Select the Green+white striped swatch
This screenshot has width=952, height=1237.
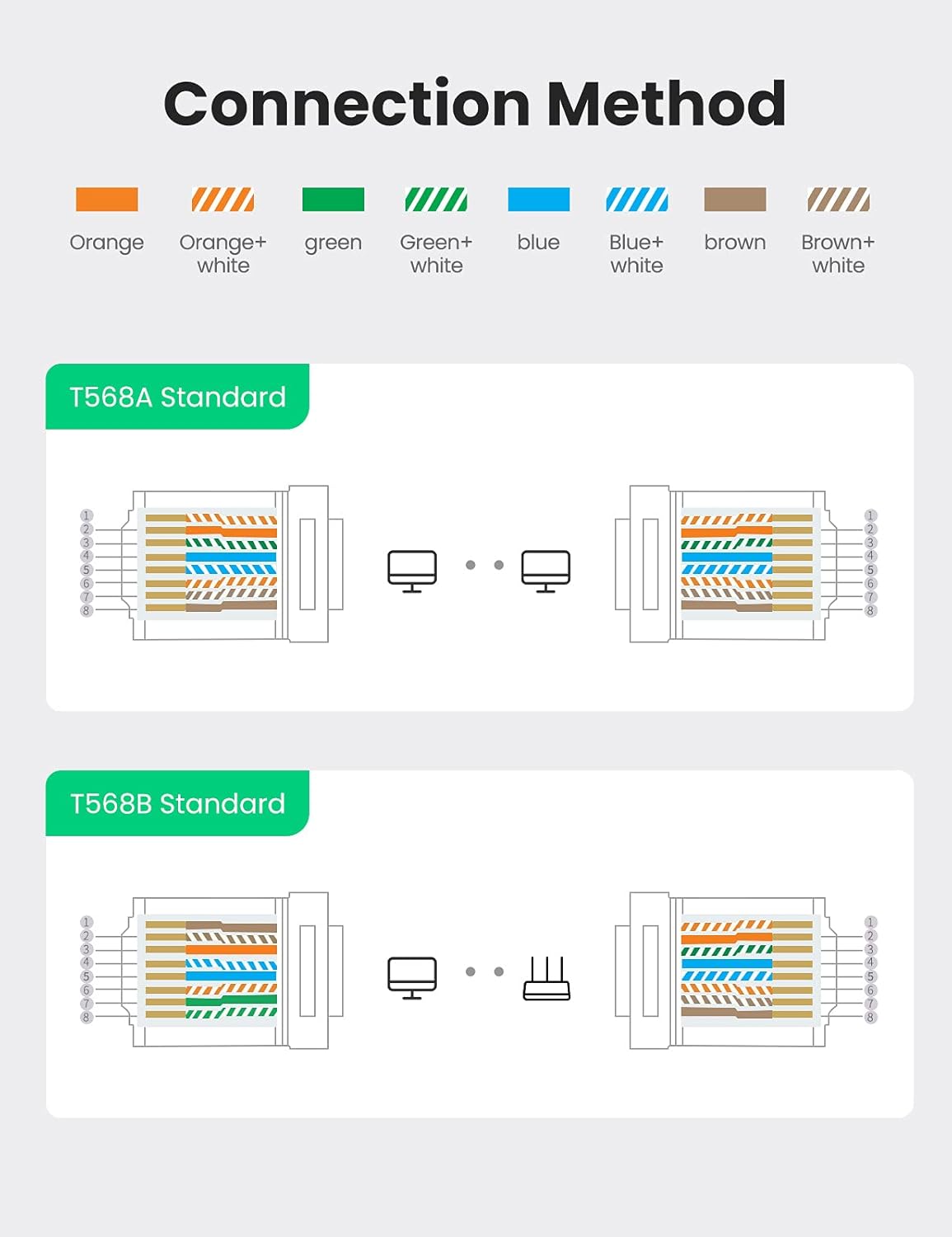[436, 200]
